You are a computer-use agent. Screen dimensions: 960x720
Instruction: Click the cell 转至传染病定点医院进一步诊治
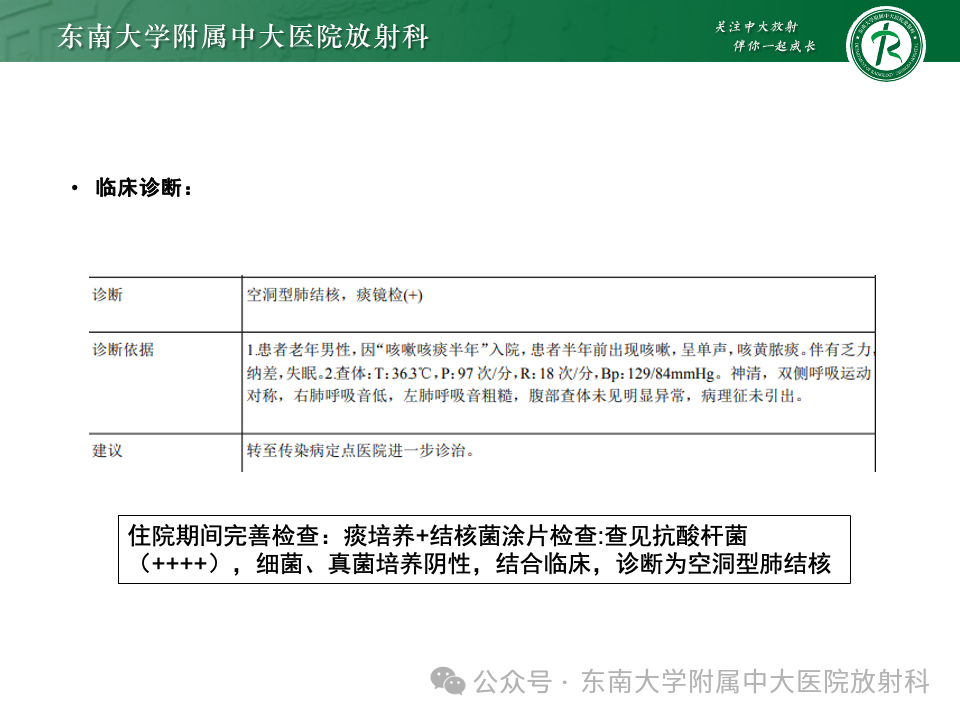(361, 451)
